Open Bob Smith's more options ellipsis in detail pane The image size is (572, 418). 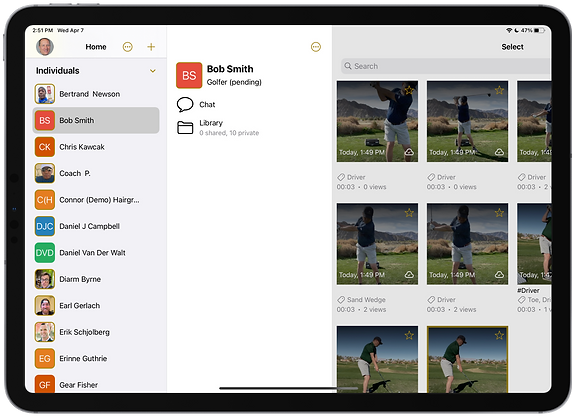pos(316,47)
